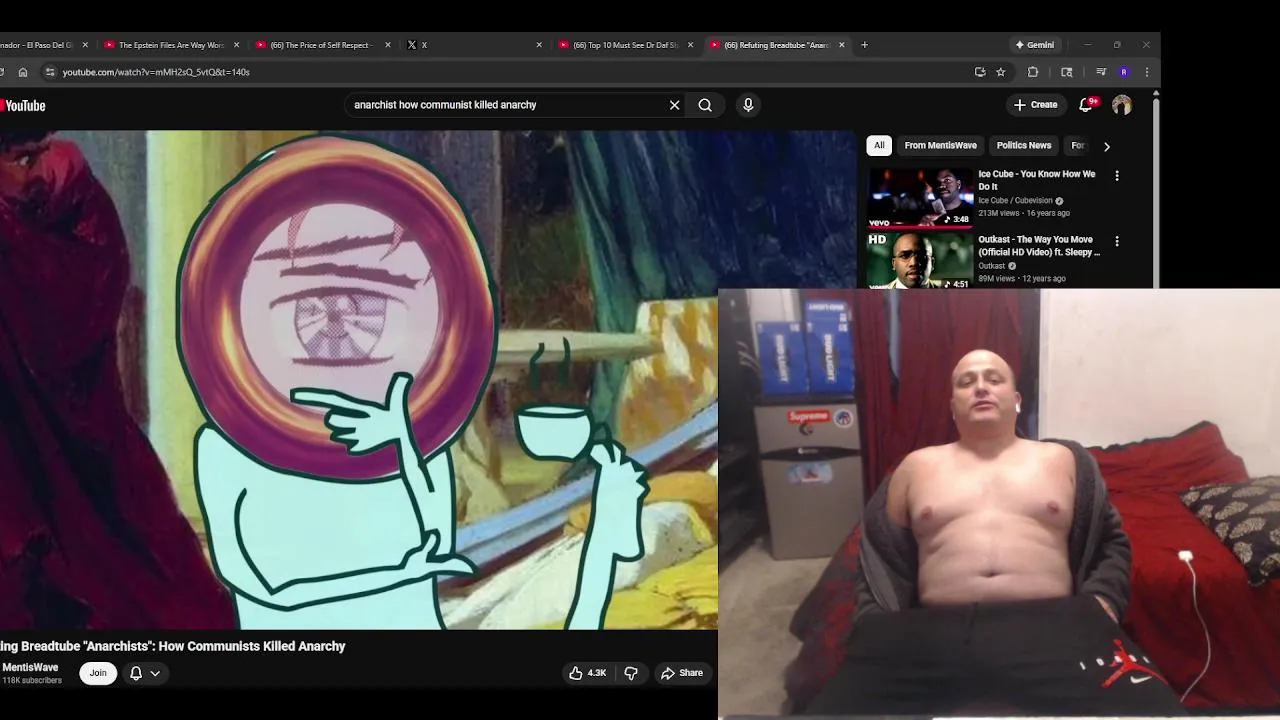Show more filter chips with right arrow

click(x=1106, y=146)
